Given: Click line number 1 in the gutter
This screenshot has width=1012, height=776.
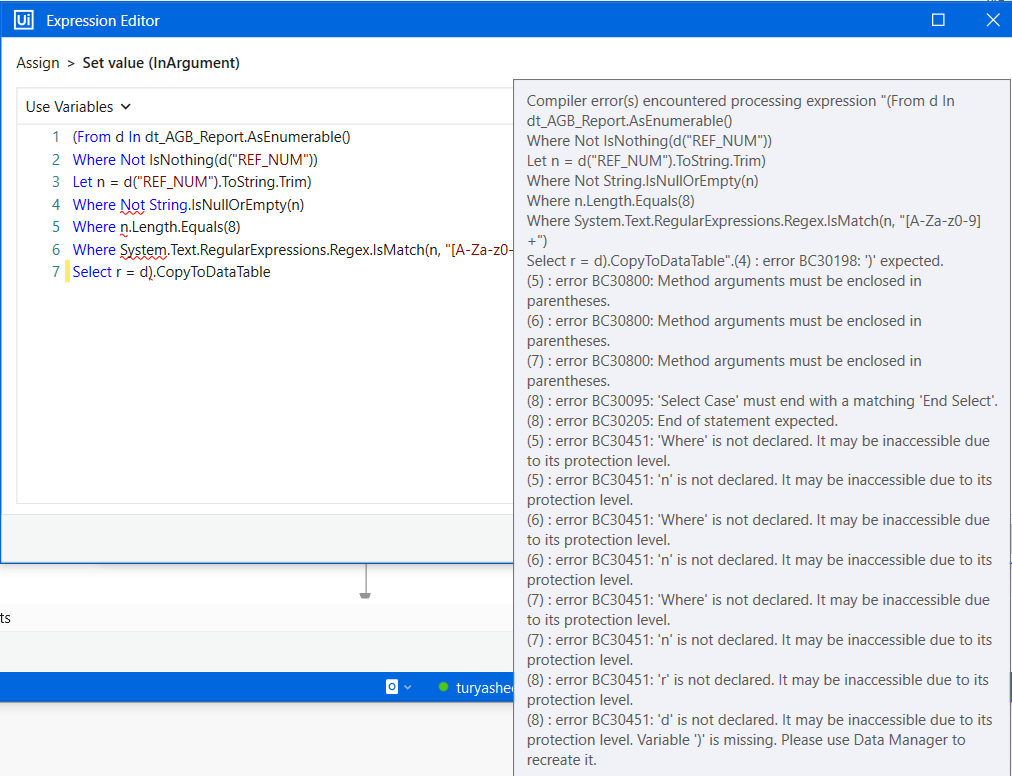Looking at the screenshot, I should [56, 137].
